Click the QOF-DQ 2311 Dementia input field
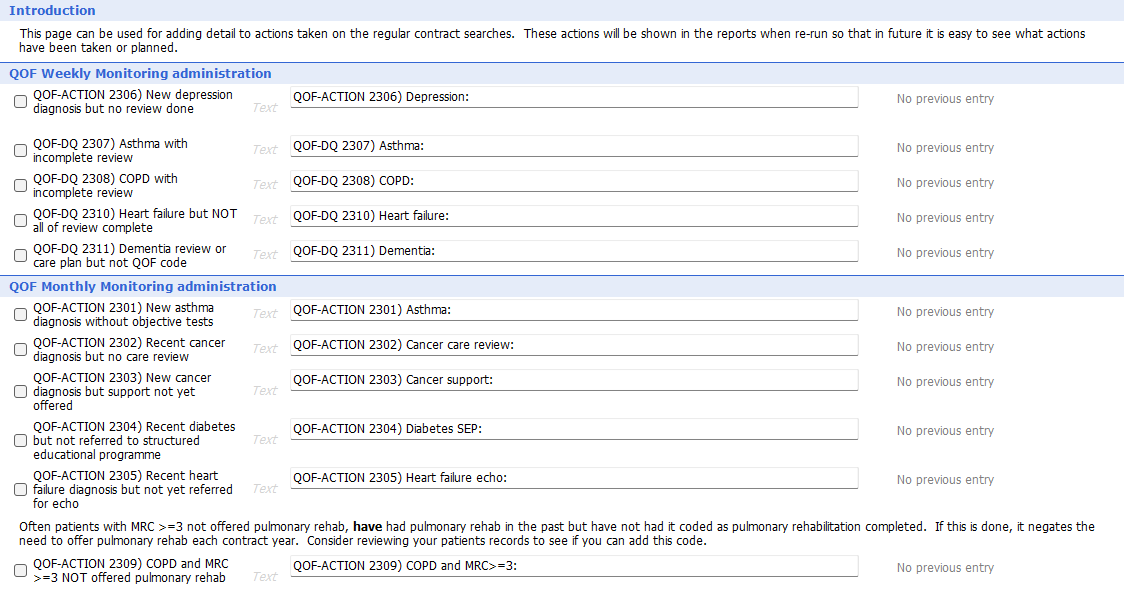 point(574,251)
